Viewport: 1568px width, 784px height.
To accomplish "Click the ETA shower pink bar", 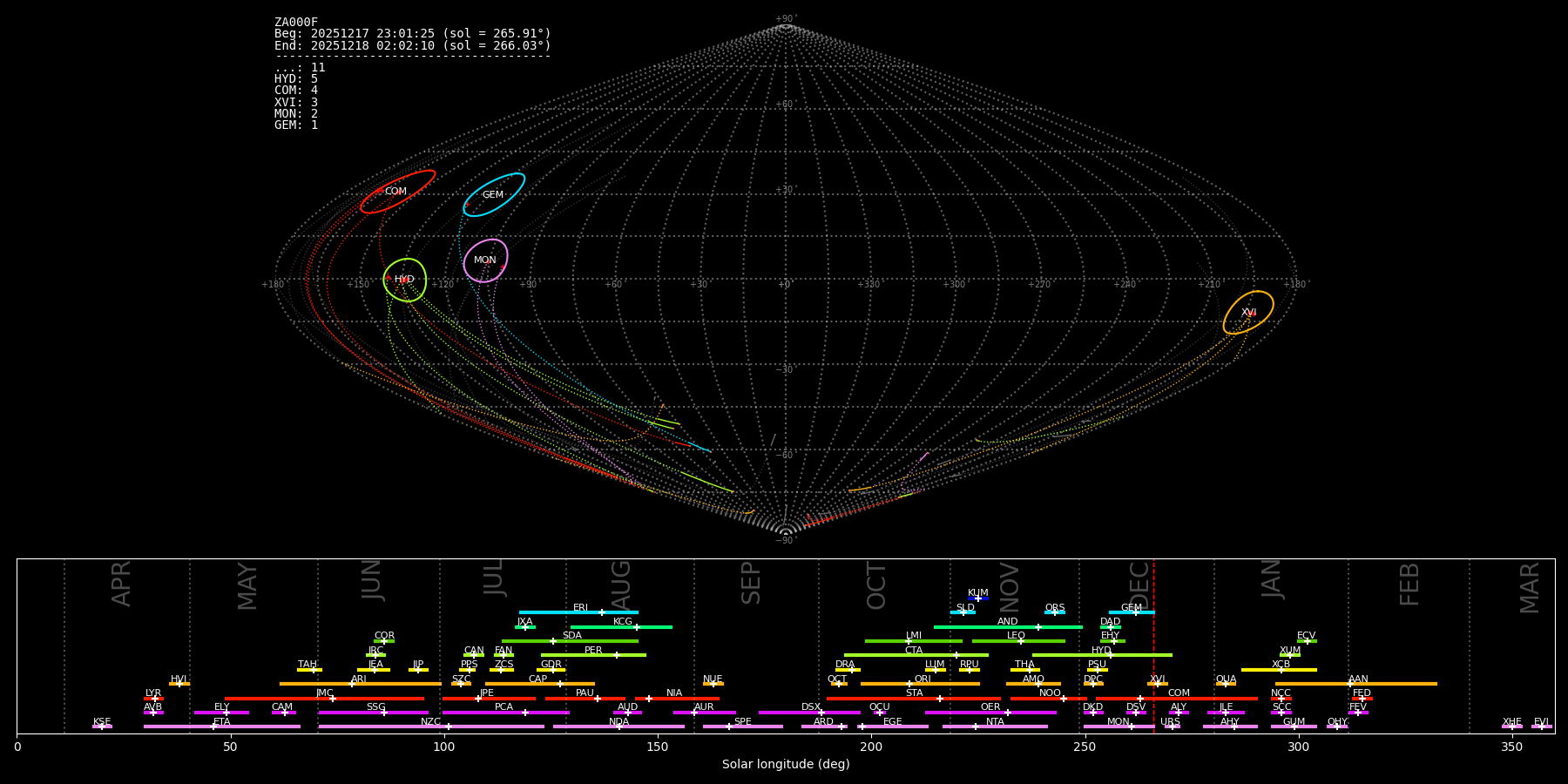I will point(221,727).
